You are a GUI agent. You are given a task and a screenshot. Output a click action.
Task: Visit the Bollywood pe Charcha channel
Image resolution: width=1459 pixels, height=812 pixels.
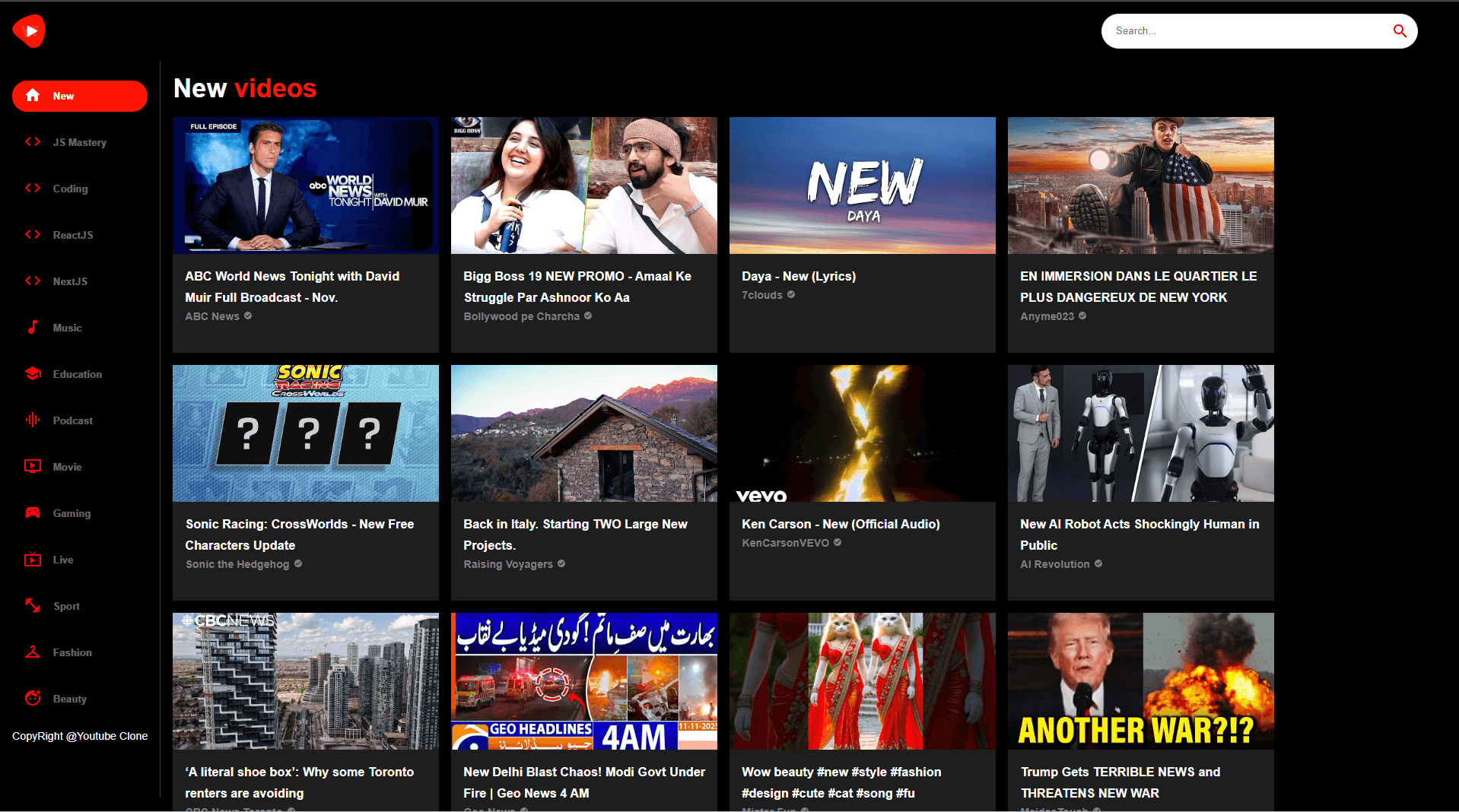pyautogui.click(x=522, y=316)
